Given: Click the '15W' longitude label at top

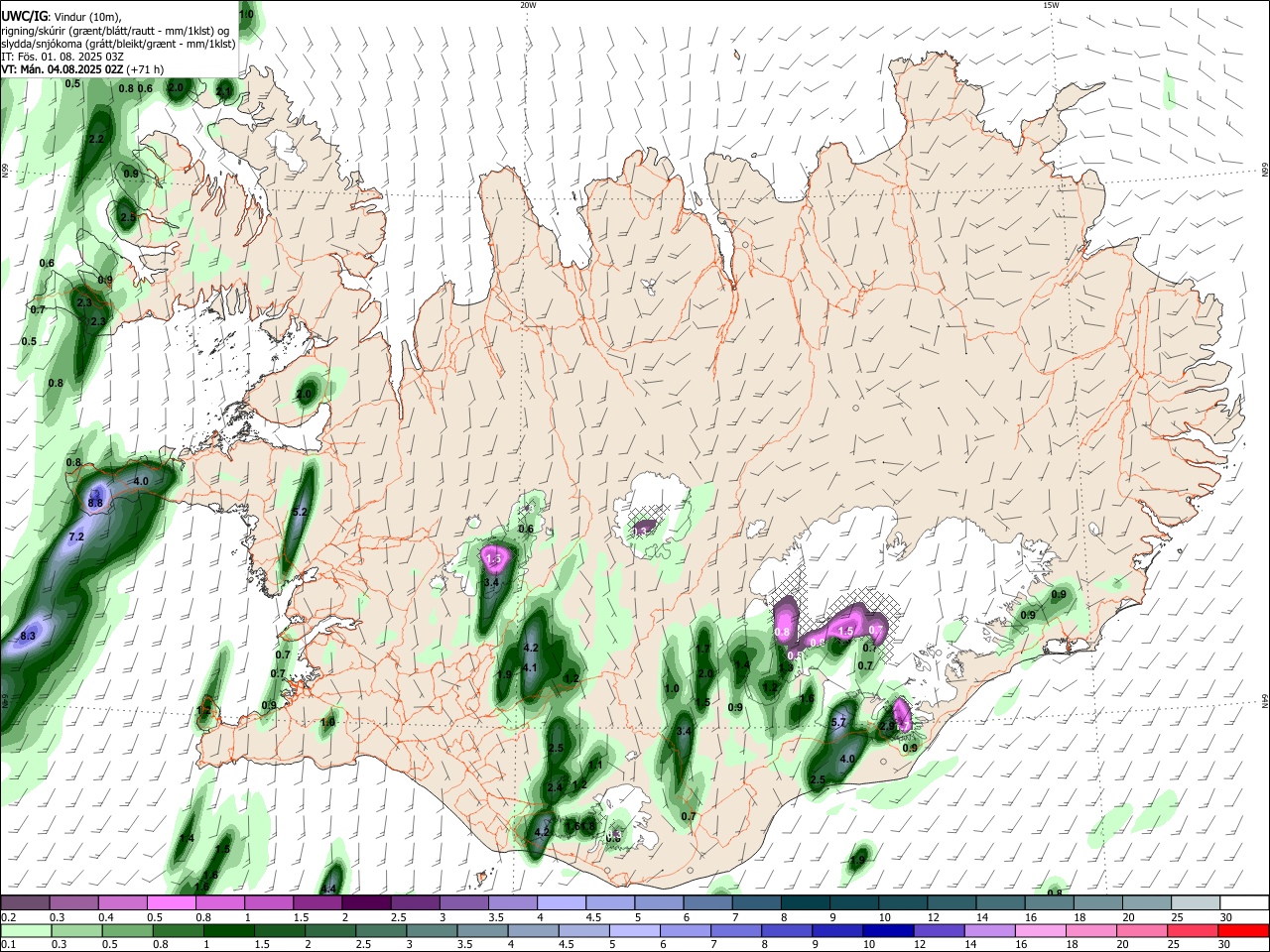Looking at the screenshot, I should [1050, 5].
